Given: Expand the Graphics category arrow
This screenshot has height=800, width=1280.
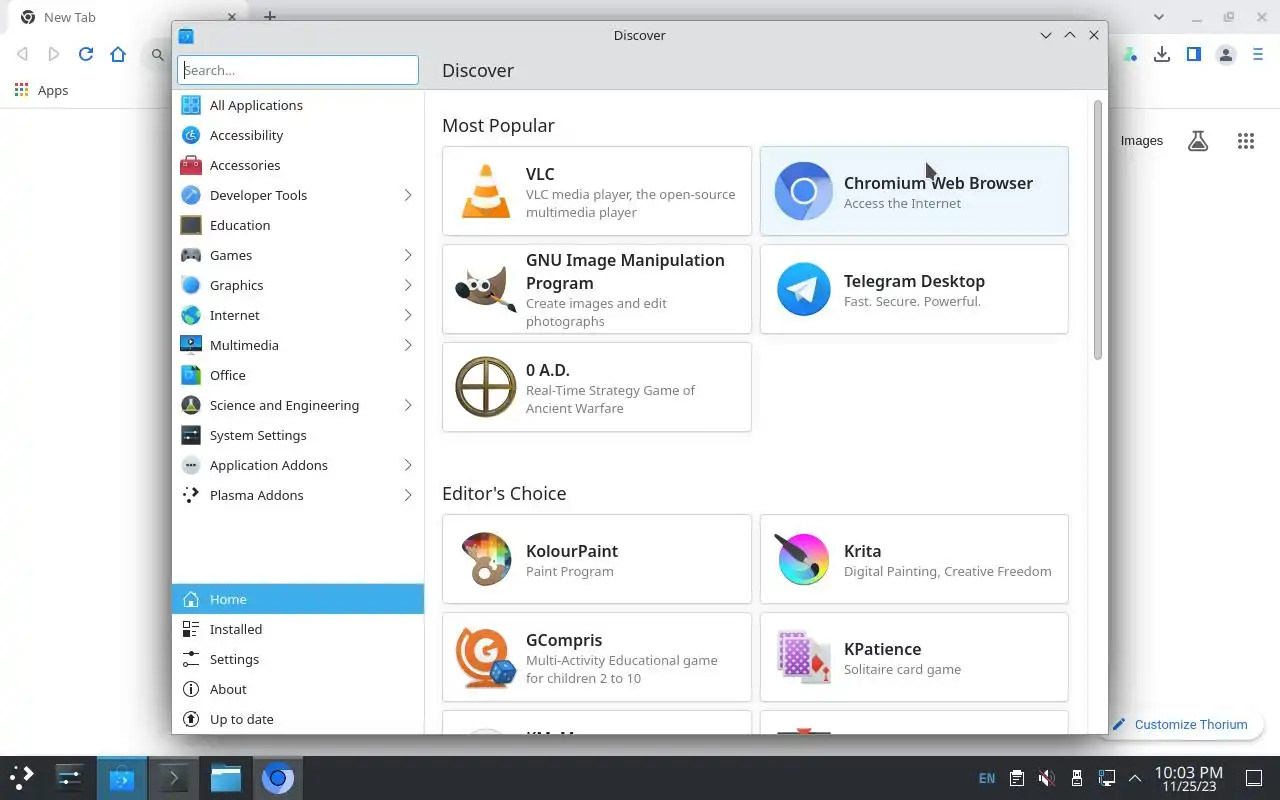Looking at the screenshot, I should point(408,285).
